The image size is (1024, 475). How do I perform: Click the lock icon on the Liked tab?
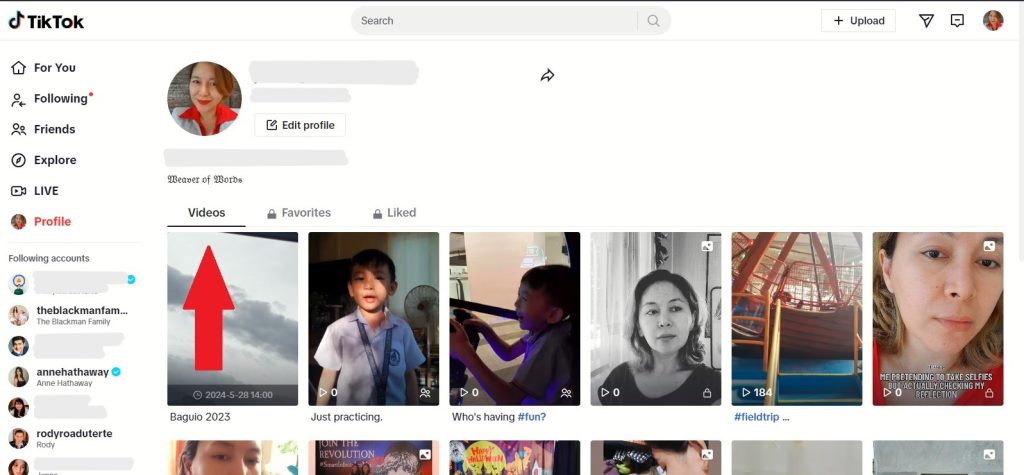[x=377, y=214]
